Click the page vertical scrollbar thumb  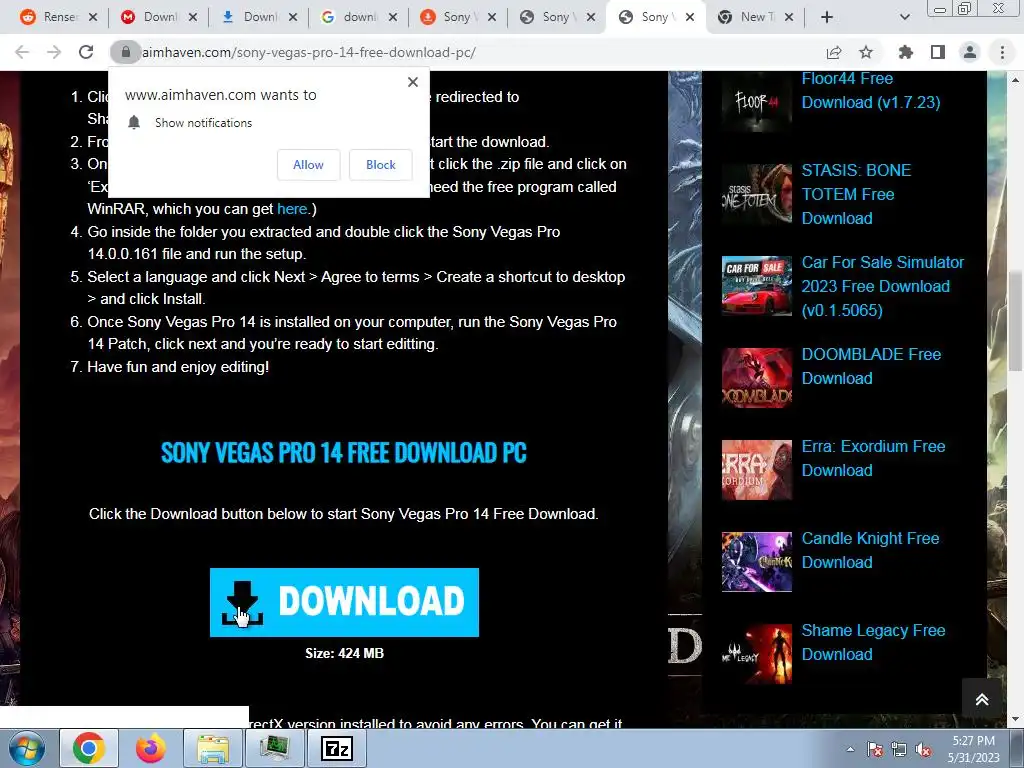coord(1015,320)
